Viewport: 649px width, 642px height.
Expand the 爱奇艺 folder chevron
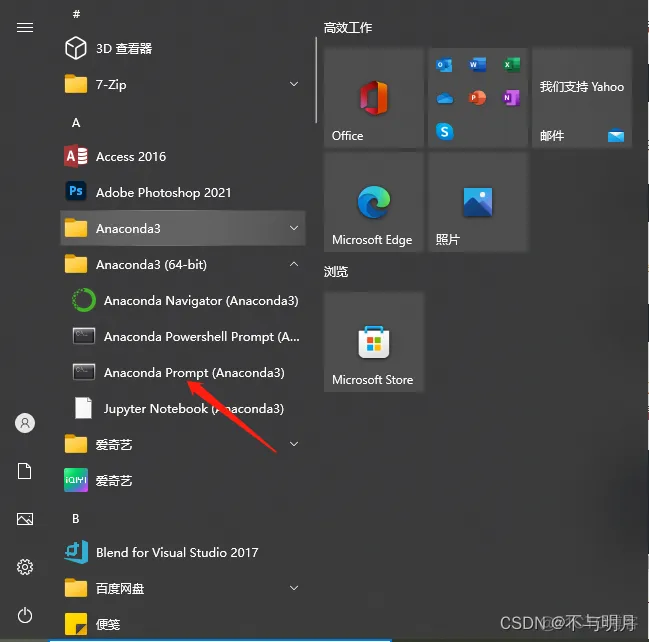coord(294,444)
